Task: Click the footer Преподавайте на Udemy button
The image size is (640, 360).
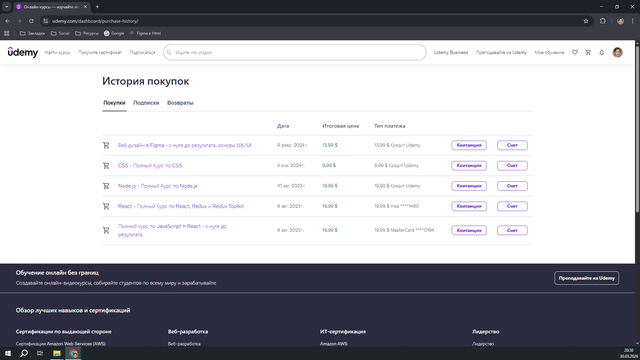Action: (587, 278)
